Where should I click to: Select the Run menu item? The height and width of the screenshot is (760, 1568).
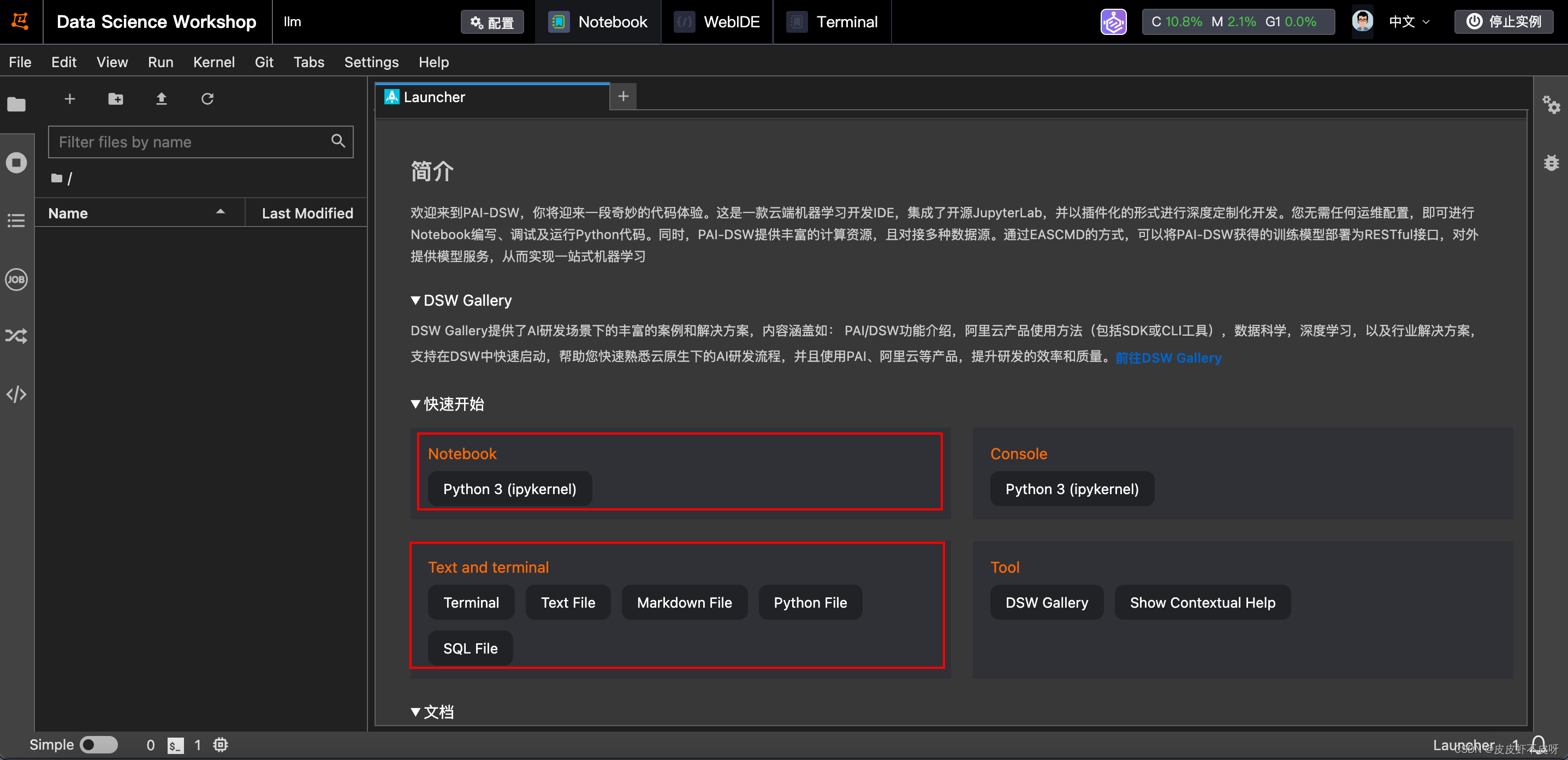click(x=159, y=61)
